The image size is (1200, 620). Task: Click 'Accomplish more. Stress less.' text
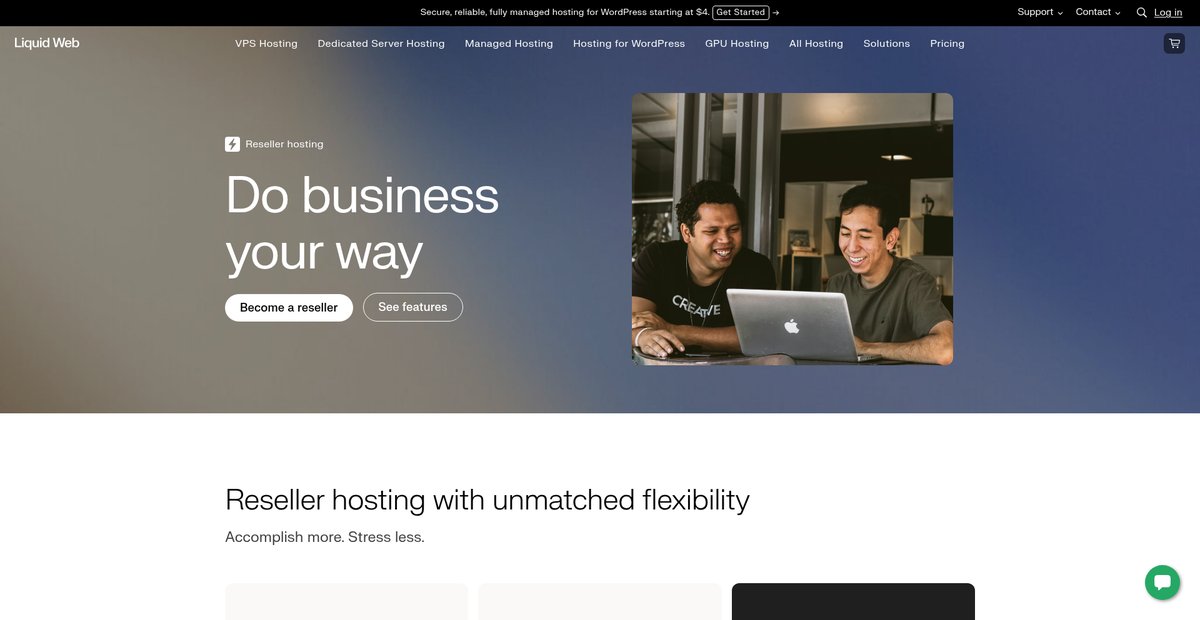click(x=325, y=537)
